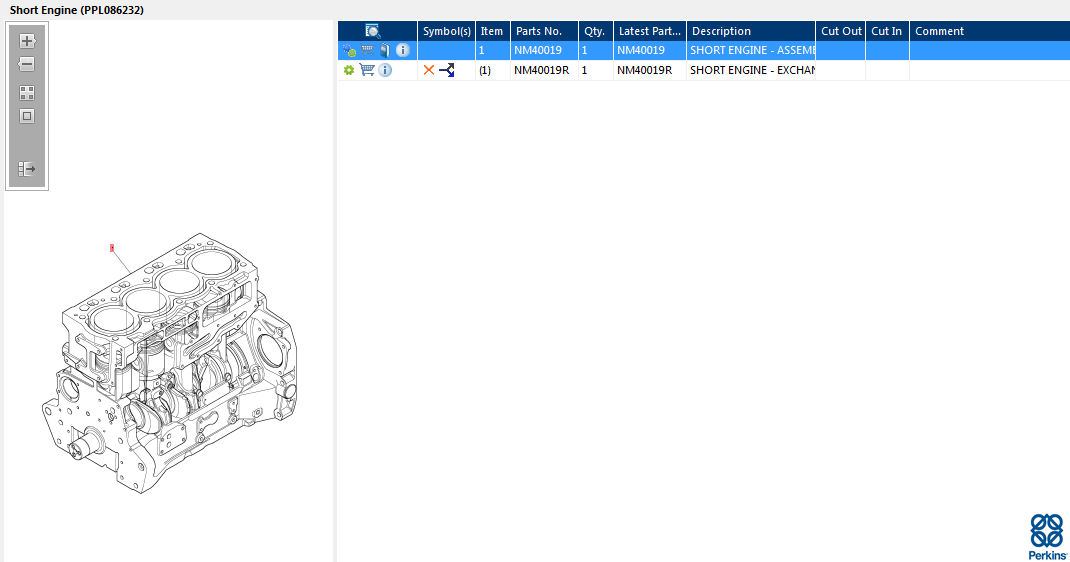Sort by Parts No. column header
The width and height of the screenshot is (1070, 562).
click(x=544, y=31)
